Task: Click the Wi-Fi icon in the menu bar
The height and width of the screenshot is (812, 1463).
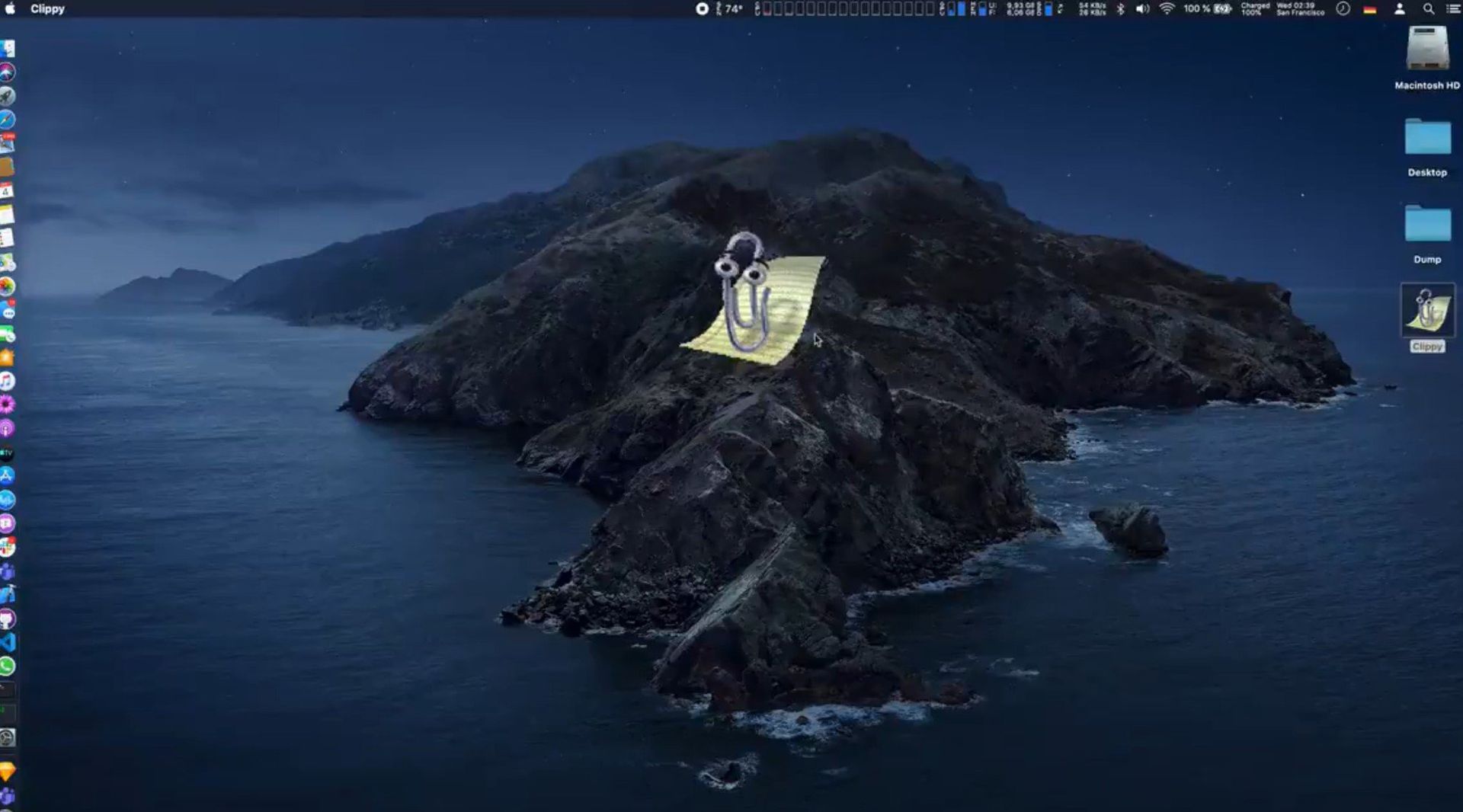Action: click(1167, 8)
